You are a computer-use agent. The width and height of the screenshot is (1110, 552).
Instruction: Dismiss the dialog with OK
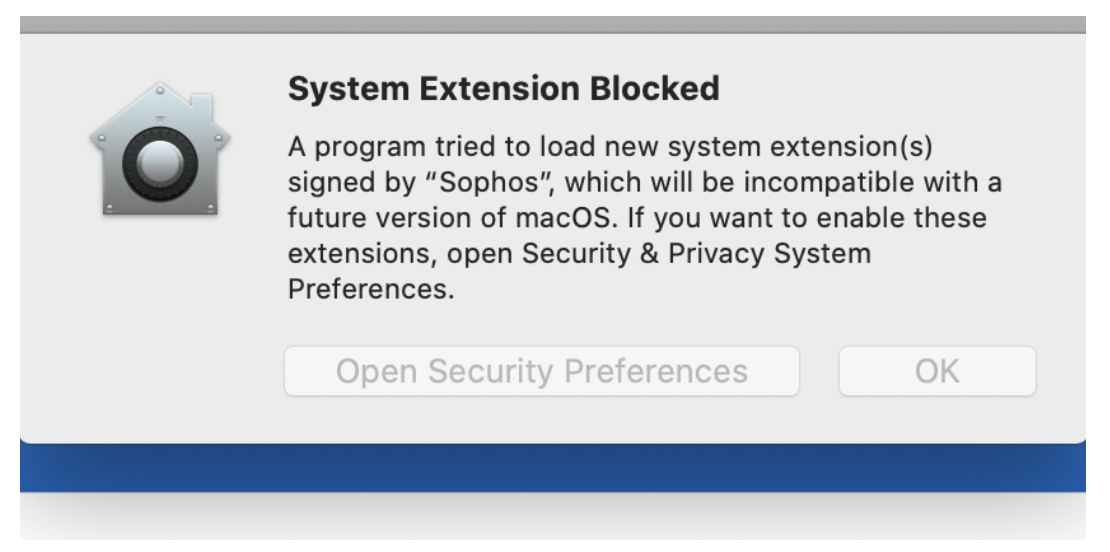tap(937, 372)
